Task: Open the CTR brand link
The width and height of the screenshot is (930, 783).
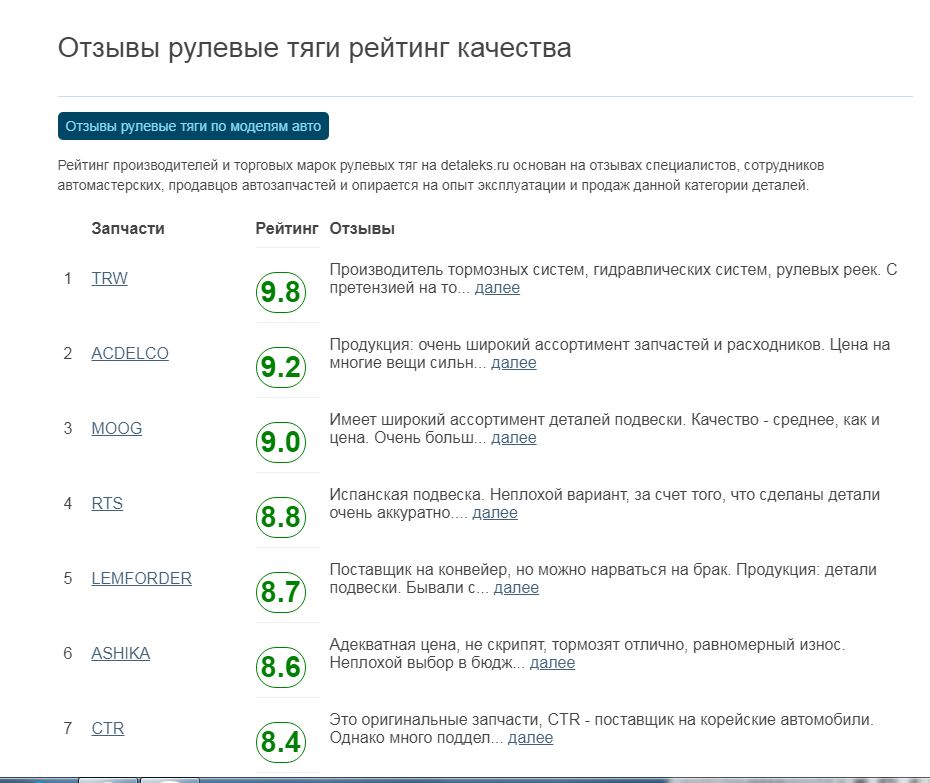Action: [107, 728]
